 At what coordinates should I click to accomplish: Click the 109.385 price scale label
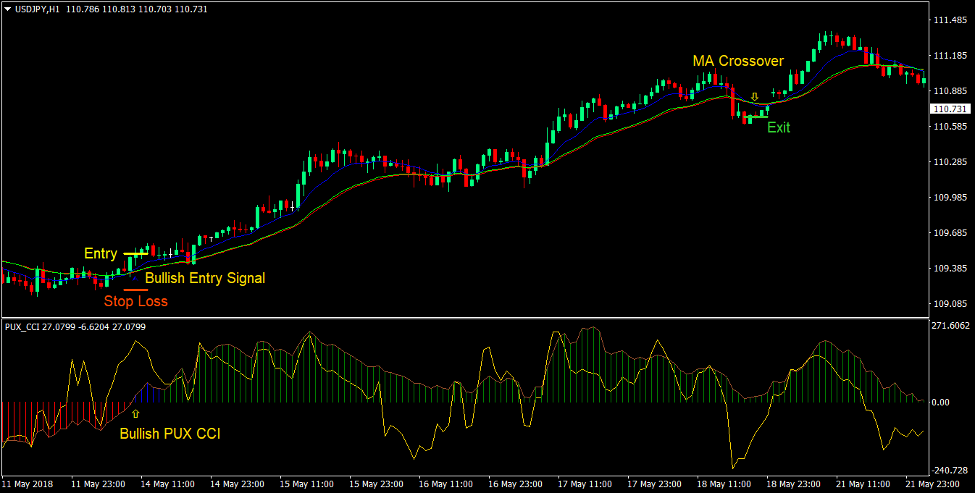click(950, 269)
